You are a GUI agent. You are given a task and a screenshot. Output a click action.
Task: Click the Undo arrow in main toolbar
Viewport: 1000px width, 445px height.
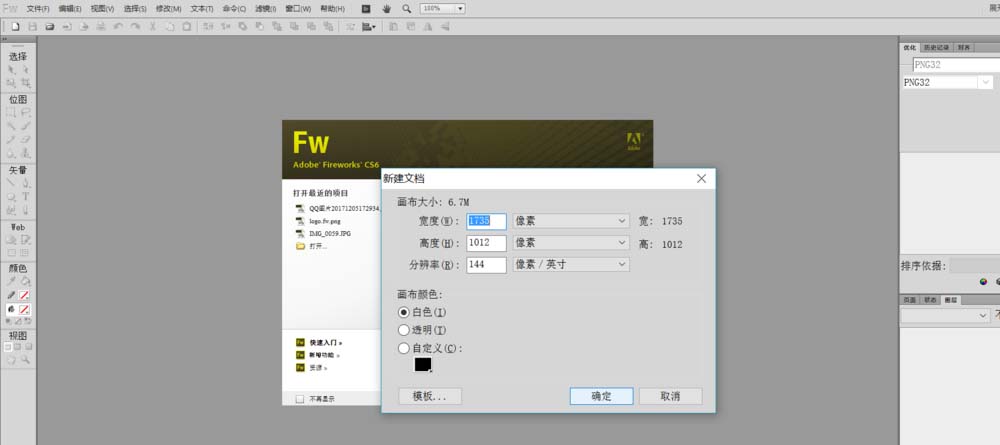118,27
